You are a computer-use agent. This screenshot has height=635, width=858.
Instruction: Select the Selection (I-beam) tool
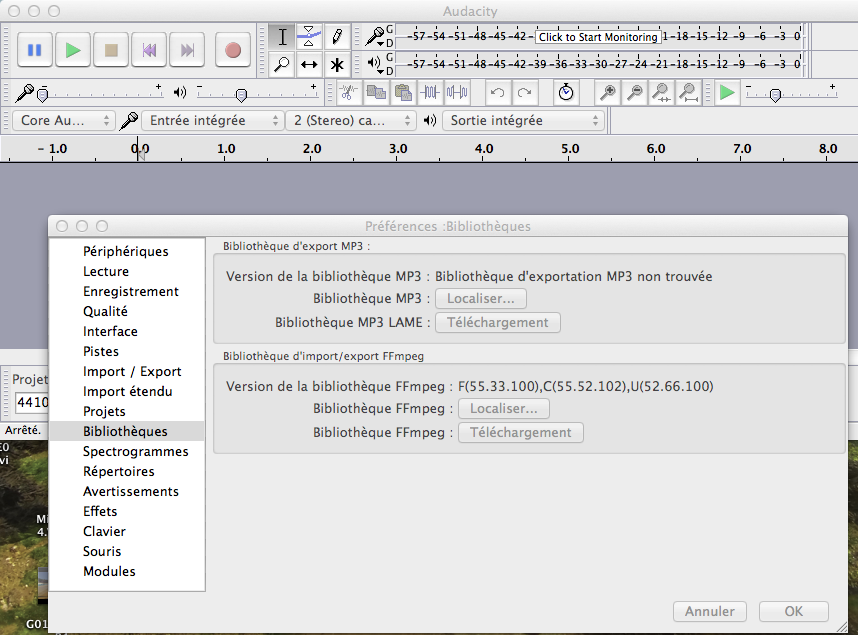(x=282, y=37)
